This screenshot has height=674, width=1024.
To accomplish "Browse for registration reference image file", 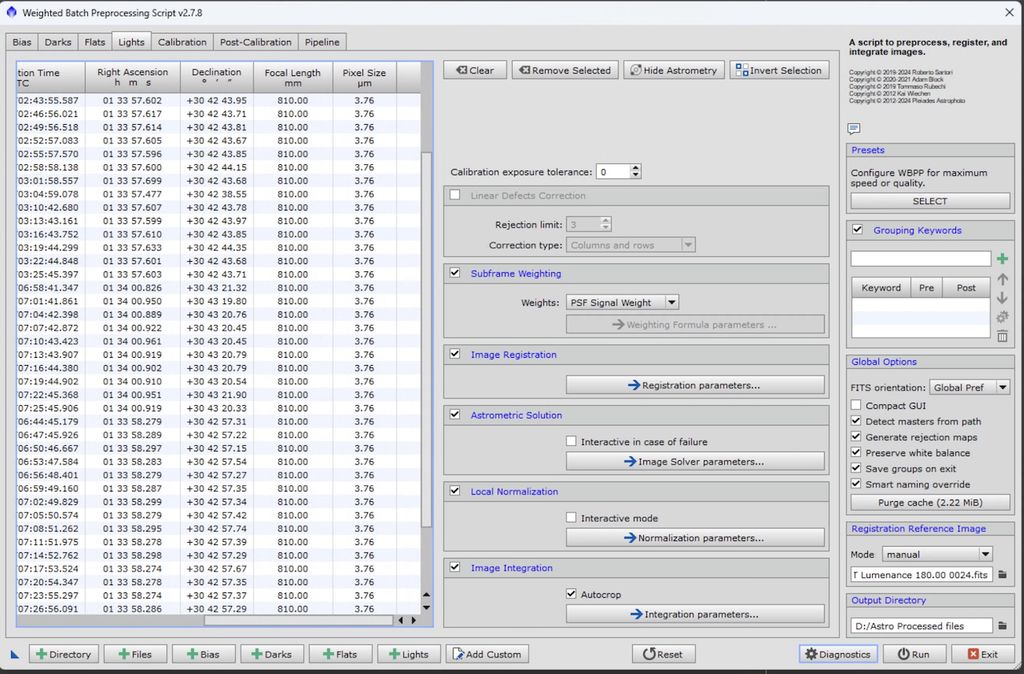I will point(1002,575).
